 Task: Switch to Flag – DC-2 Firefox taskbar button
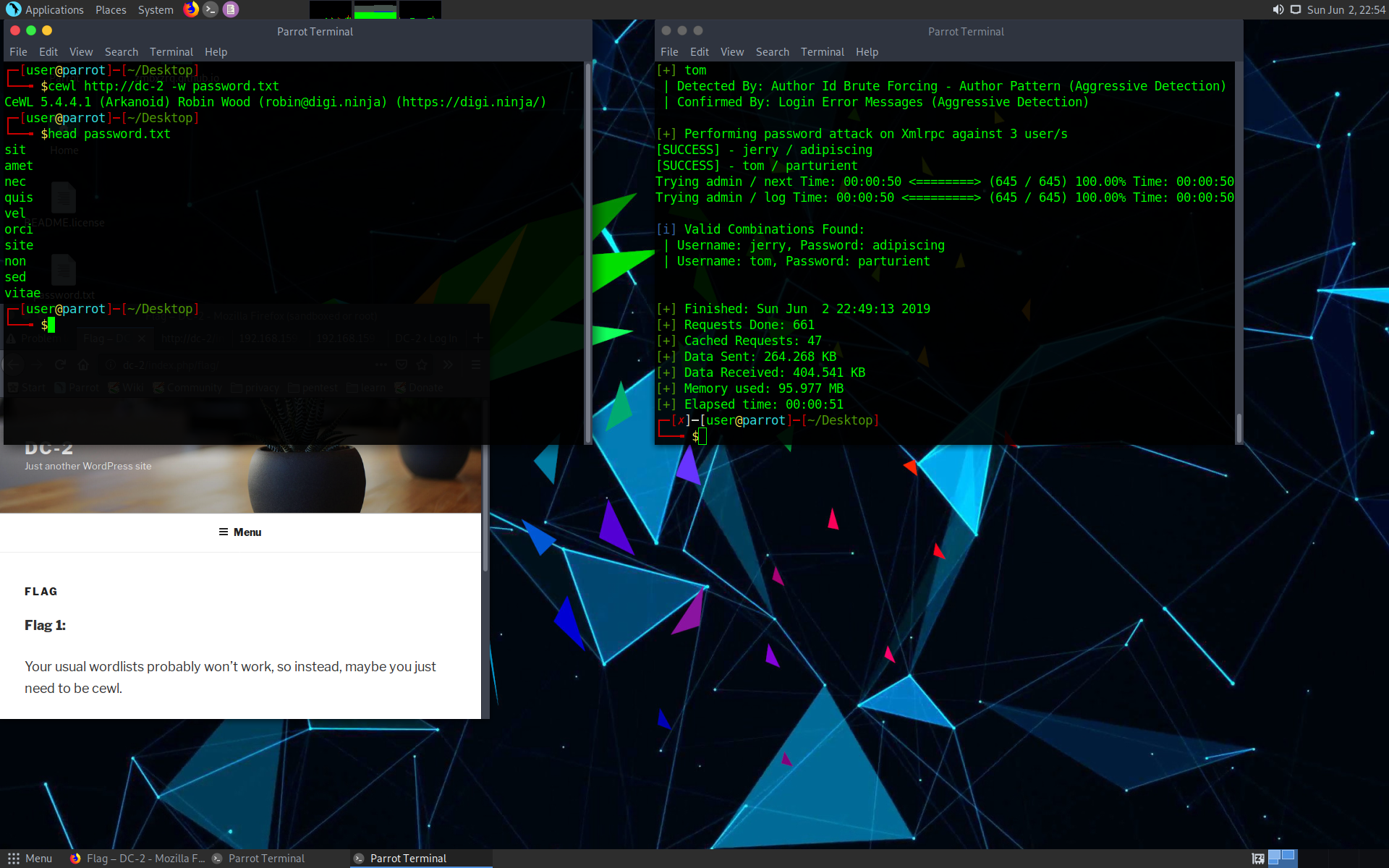click(x=137, y=859)
